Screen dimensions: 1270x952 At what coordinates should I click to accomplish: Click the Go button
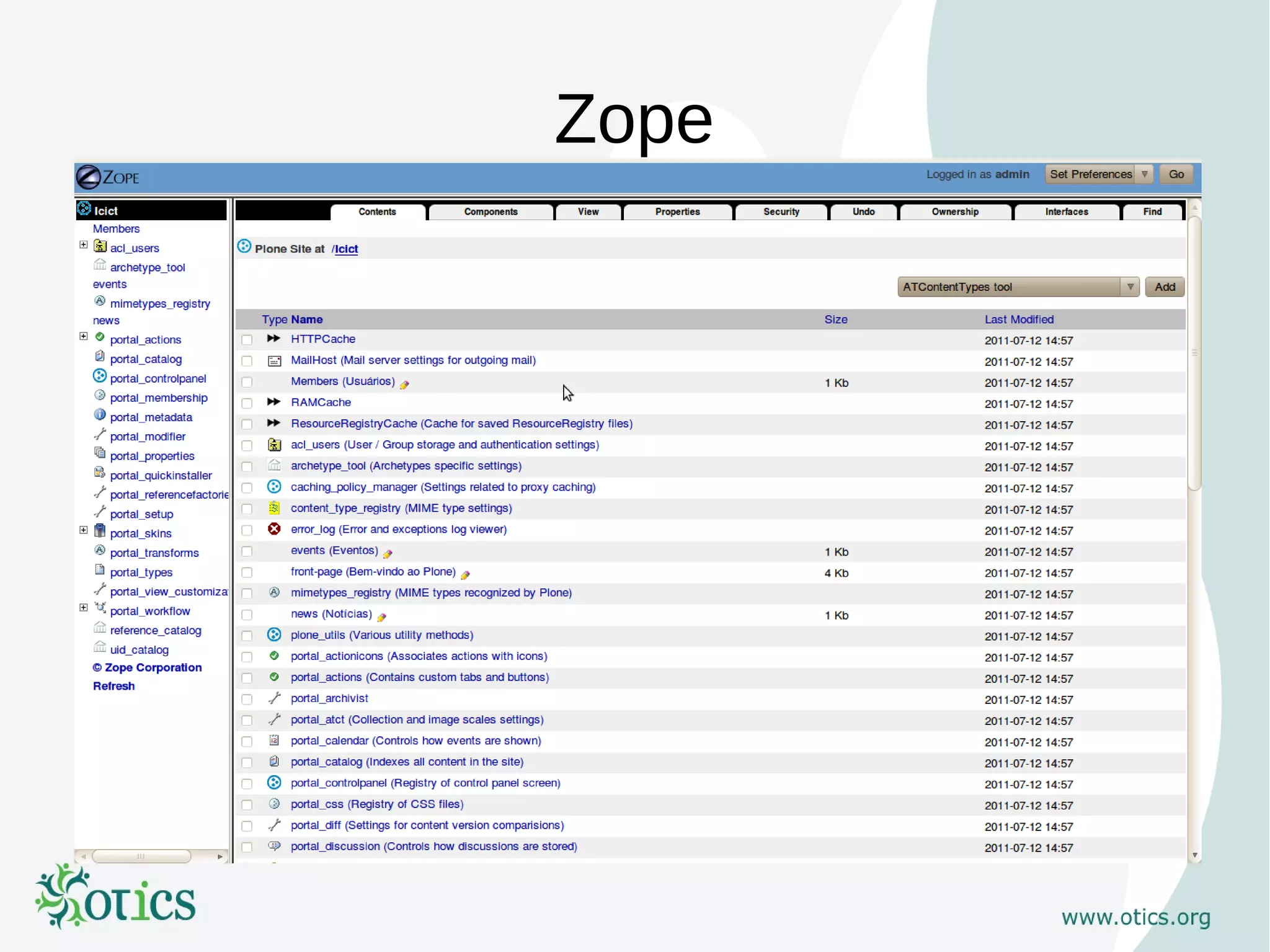click(x=1176, y=174)
